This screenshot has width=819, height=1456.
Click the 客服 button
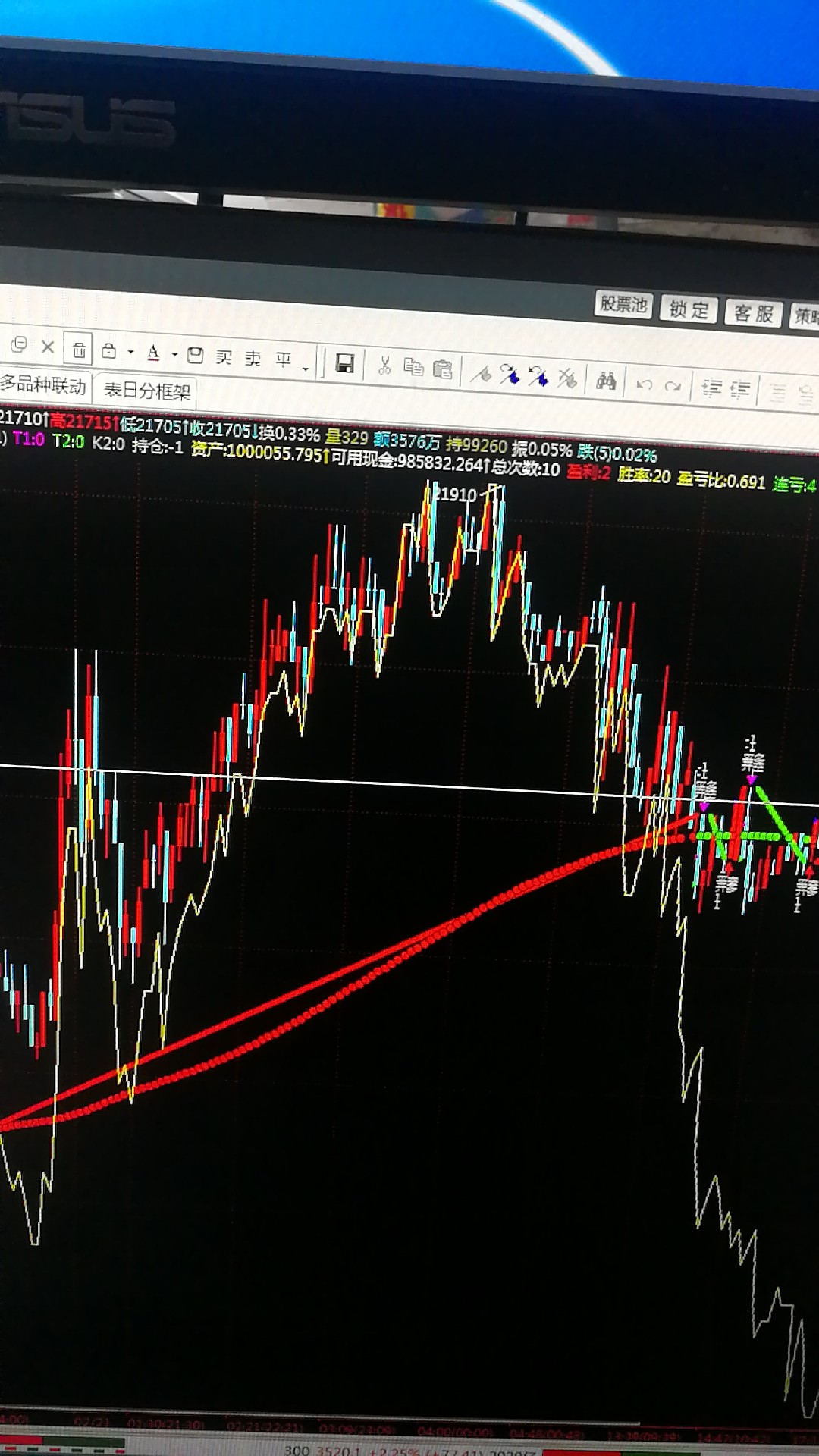click(754, 313)
